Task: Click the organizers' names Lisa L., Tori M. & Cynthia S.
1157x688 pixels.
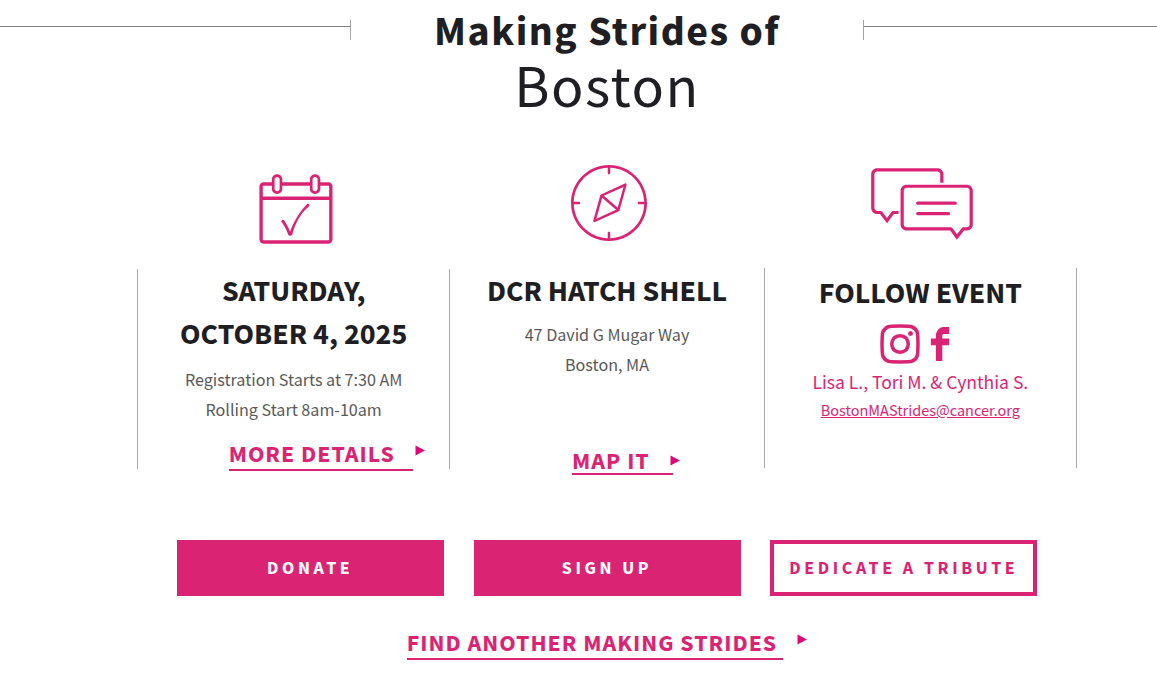Action: click(x=920, y=383)
